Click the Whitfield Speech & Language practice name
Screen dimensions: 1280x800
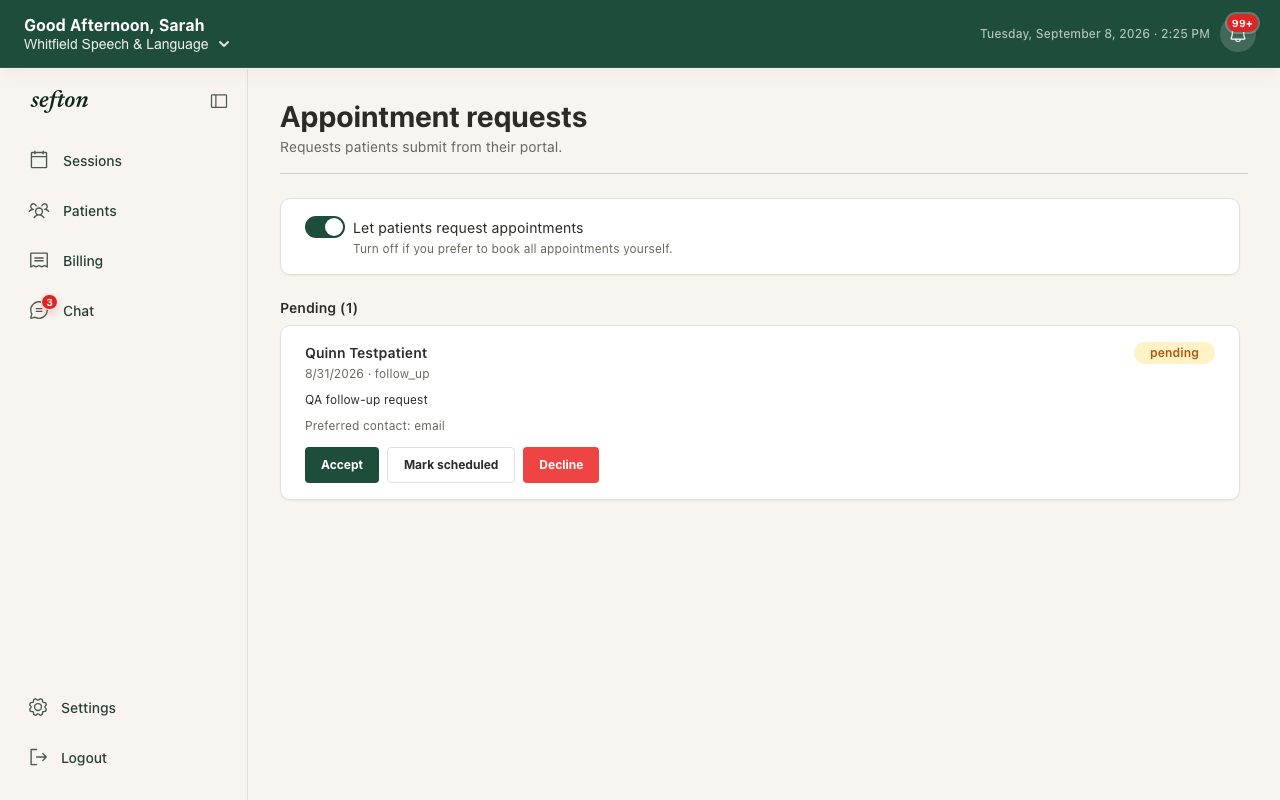point(116,44)
